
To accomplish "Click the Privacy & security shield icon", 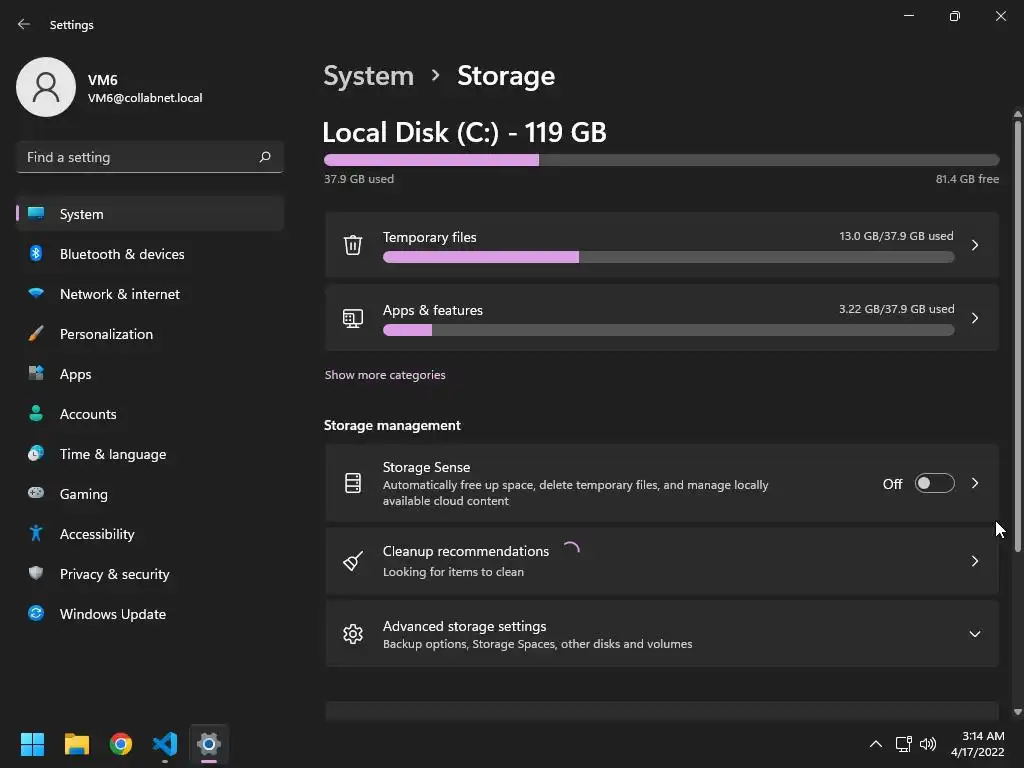I will (x=36, y=574).
